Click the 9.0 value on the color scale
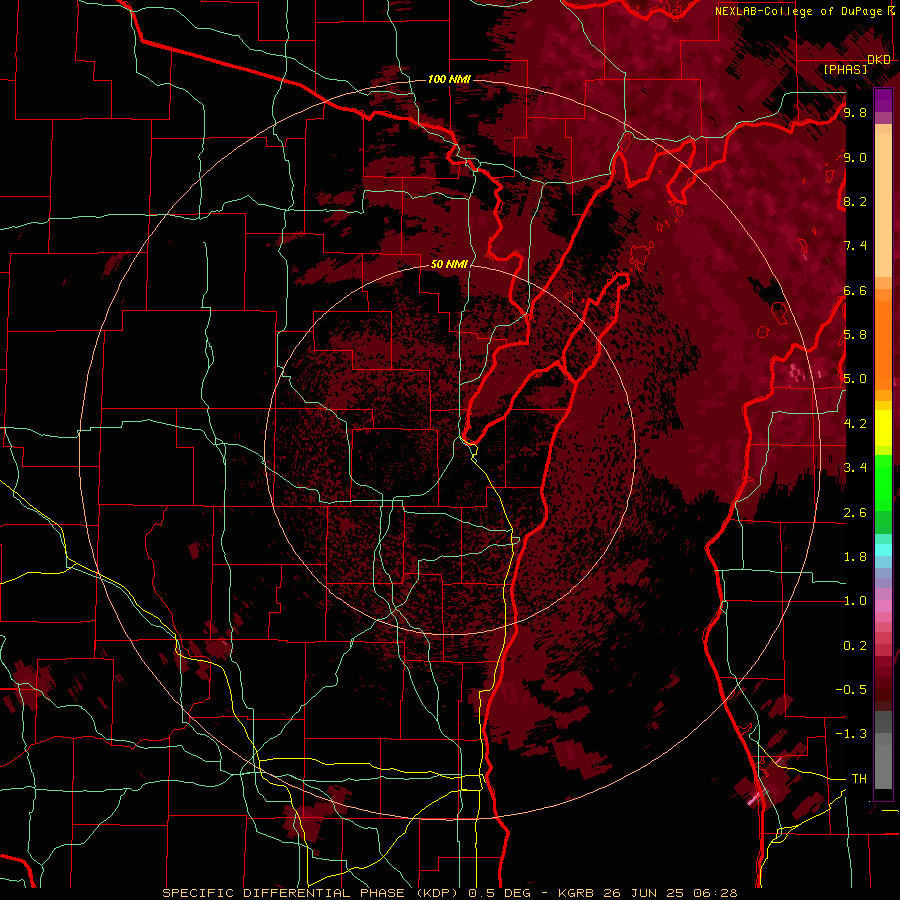This screenshot has height=900, width=900. (855, 157)
